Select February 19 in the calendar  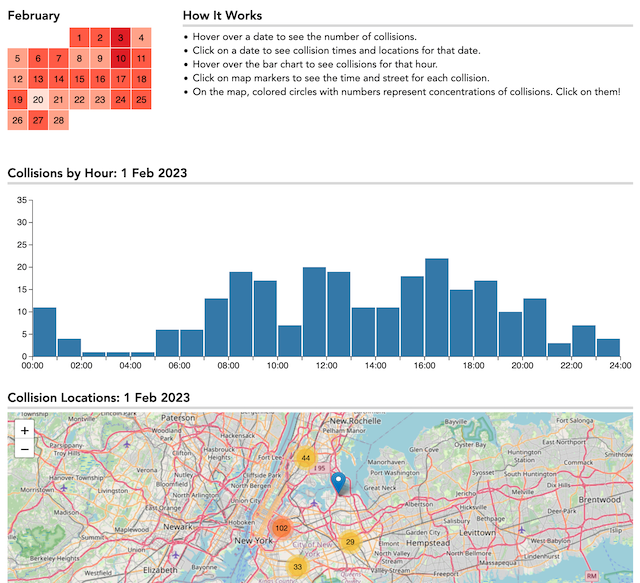coord(18,100)
